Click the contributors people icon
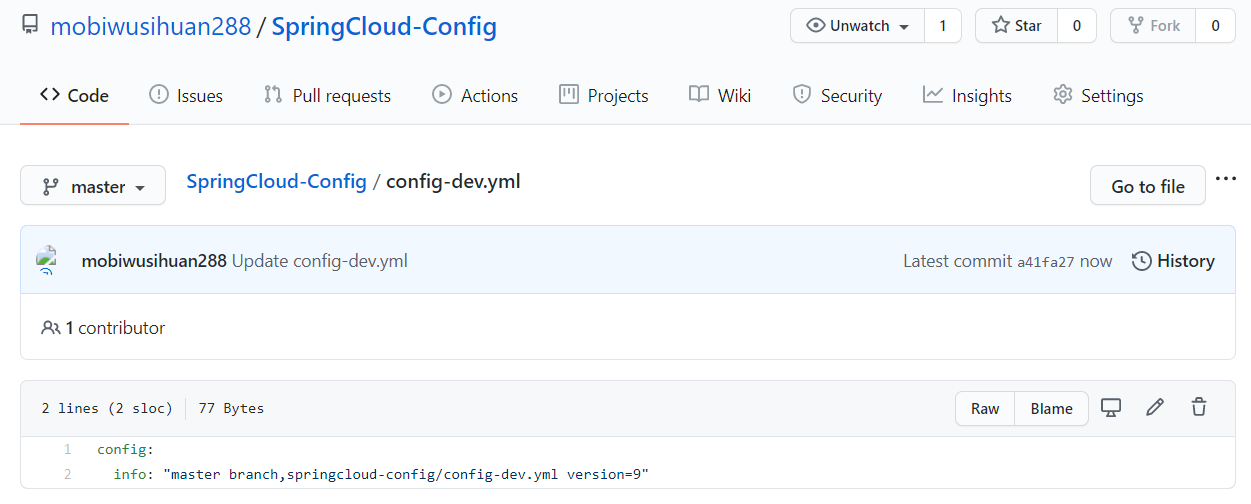Viewport: 1251px width, 504px height. click(50, 328)
